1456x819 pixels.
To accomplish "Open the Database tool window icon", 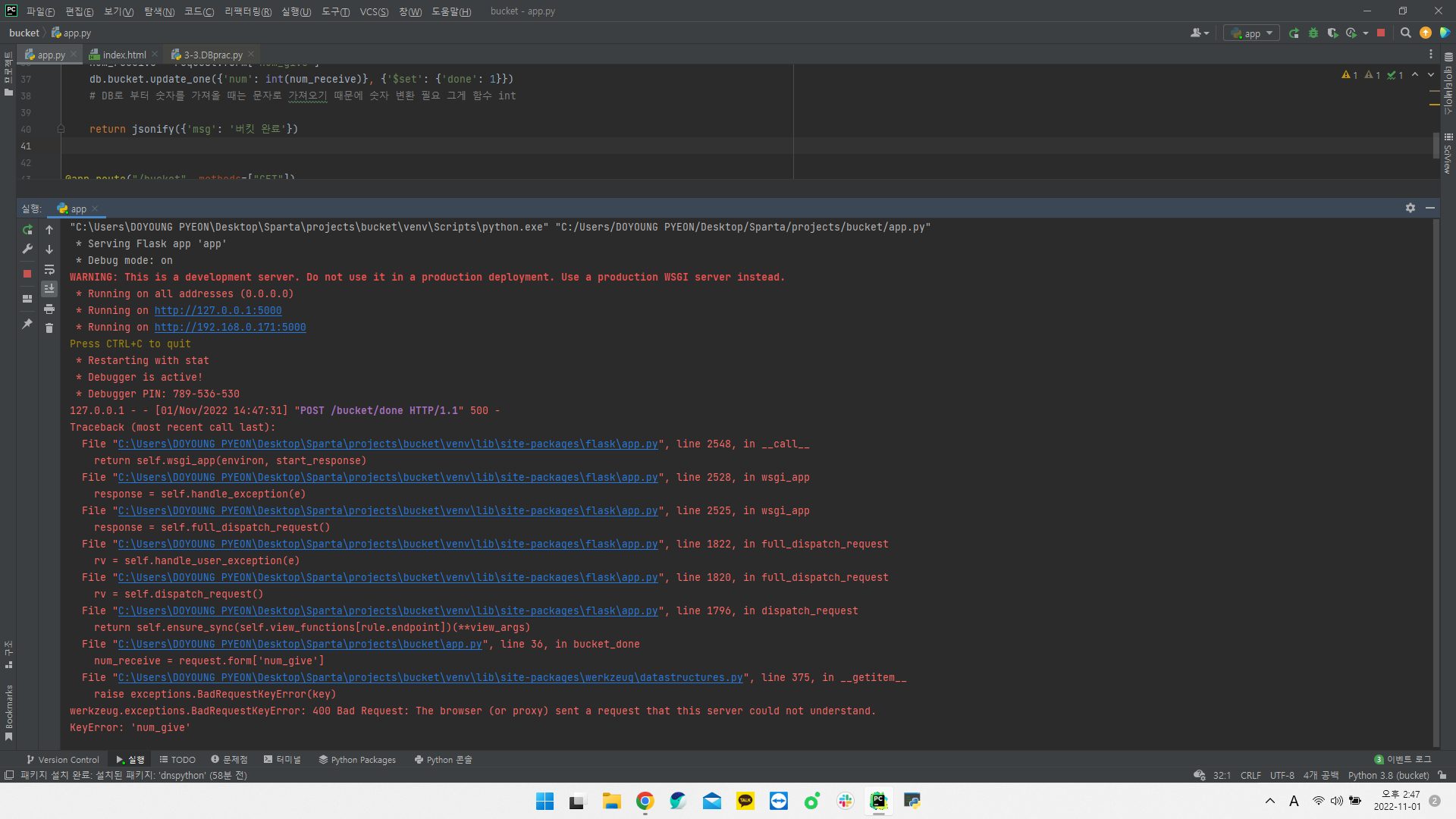I will (1448, 57).
